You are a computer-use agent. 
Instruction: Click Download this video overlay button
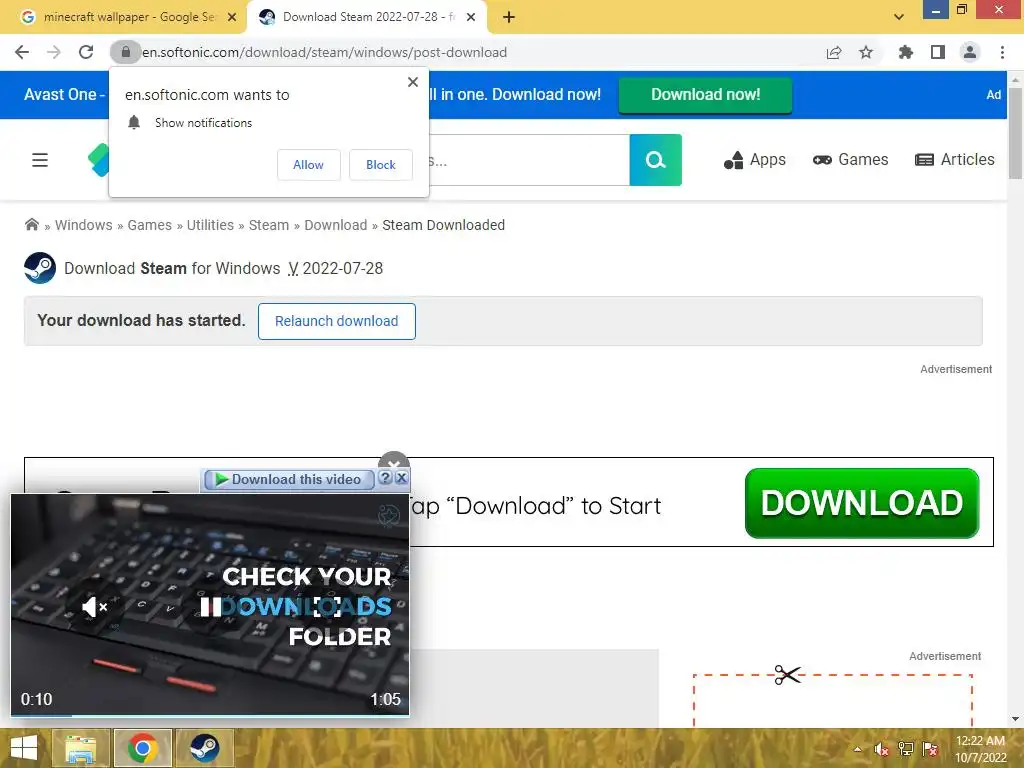point(289,479)
